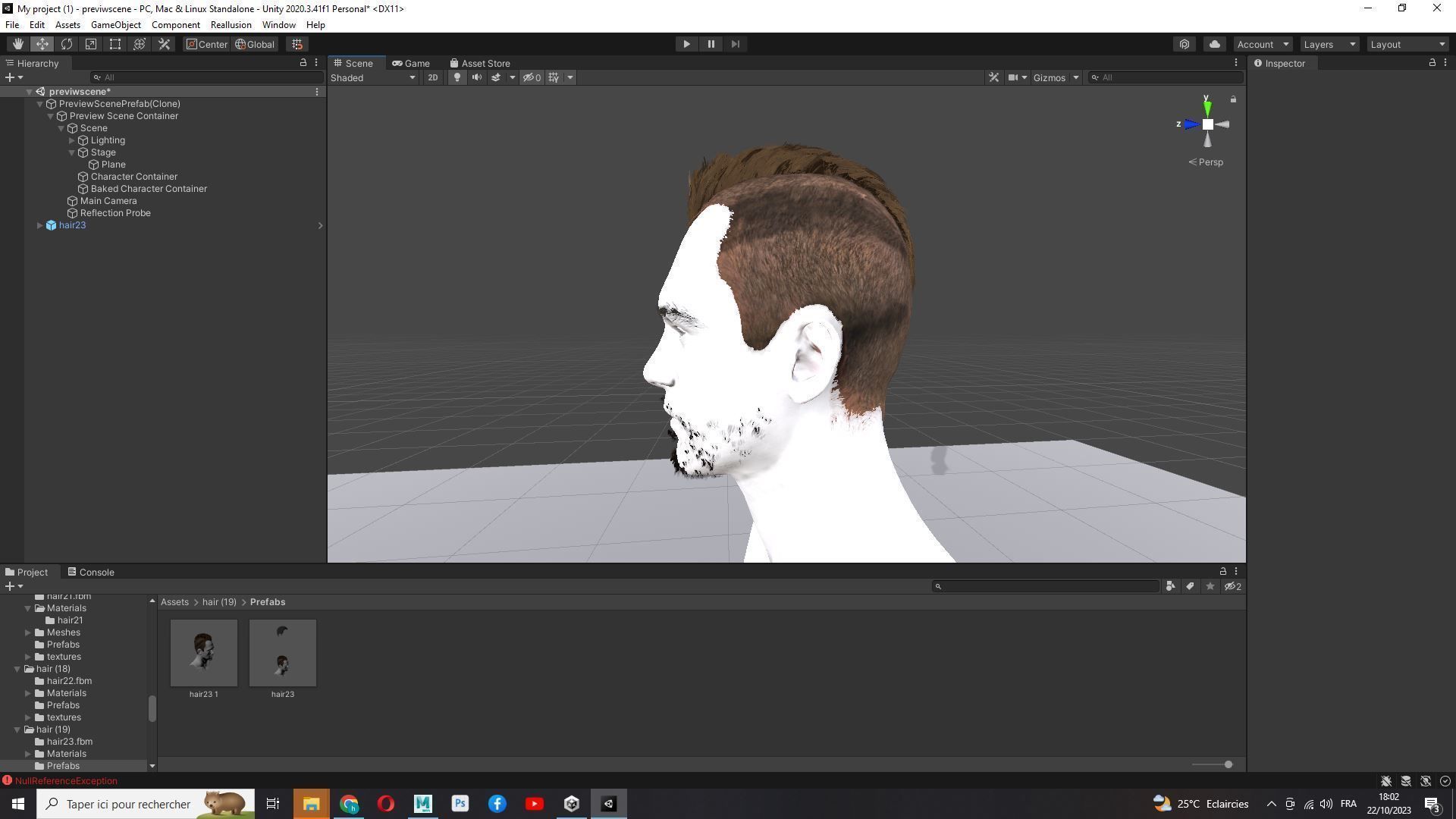Collapse the Stage object

72,152
